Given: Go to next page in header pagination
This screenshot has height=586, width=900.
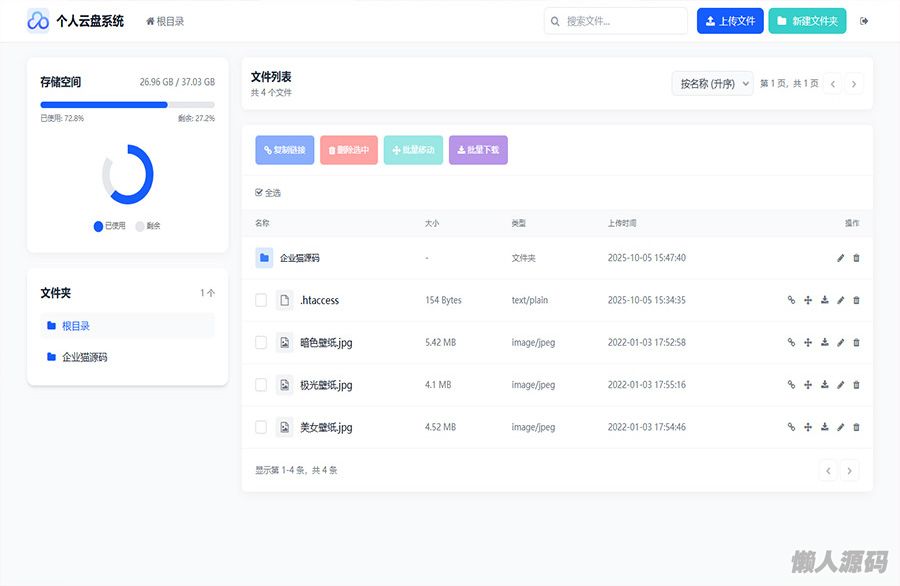Looking at the screenshot, I should [x=853, y=84].
